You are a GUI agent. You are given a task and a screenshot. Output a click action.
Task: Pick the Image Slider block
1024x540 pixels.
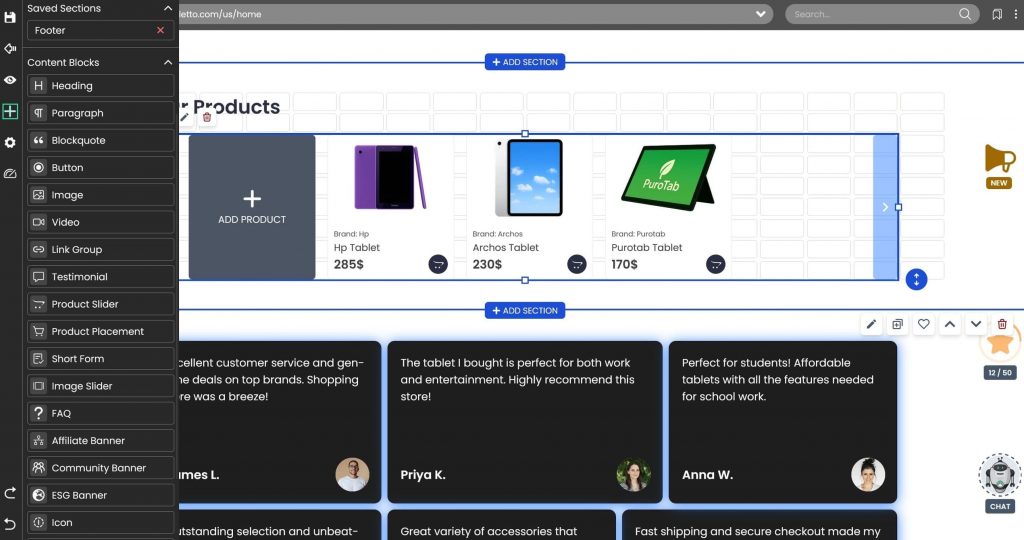coord(101,386)
